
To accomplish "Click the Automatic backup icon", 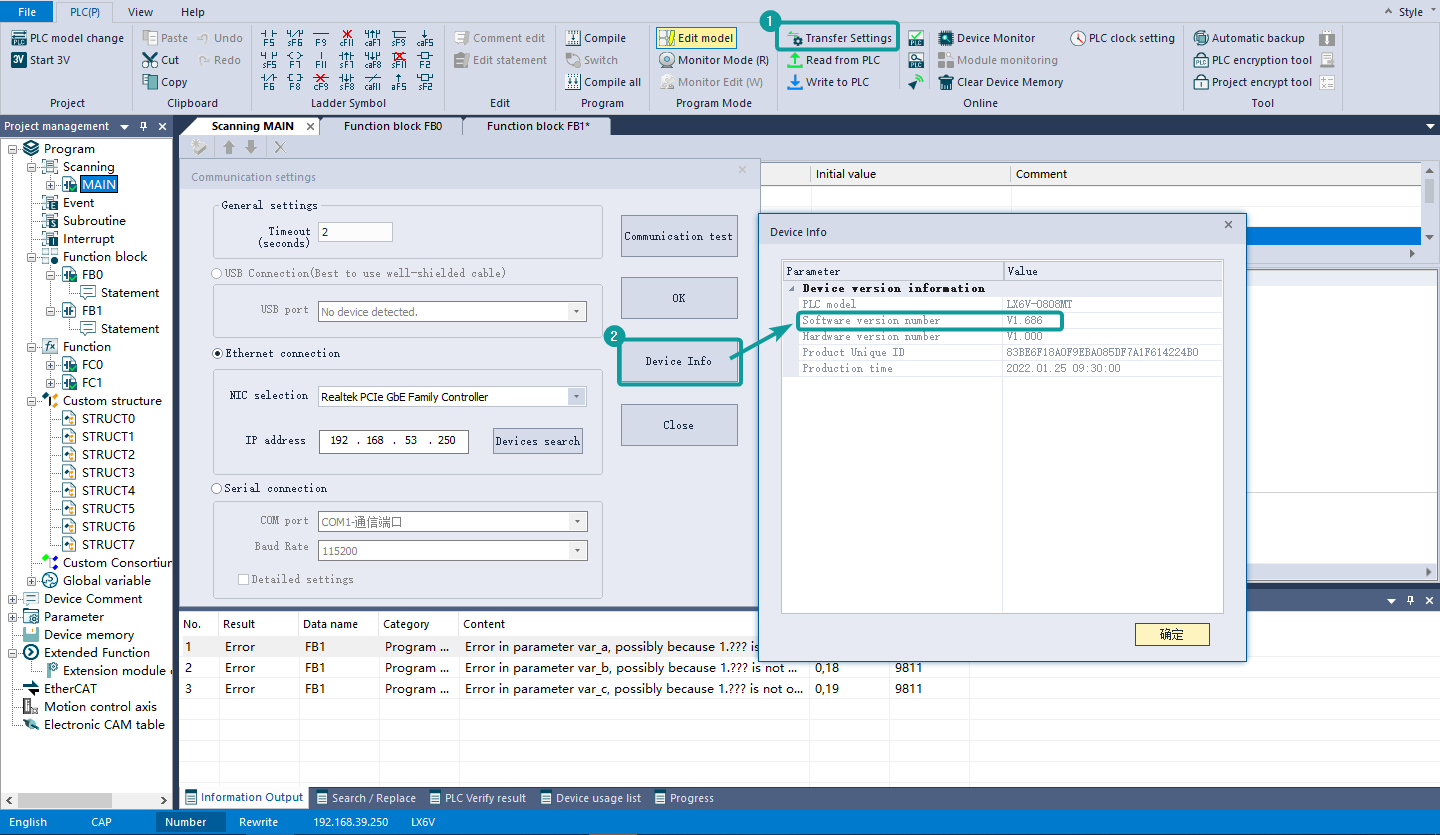I will coord(1201,38).
